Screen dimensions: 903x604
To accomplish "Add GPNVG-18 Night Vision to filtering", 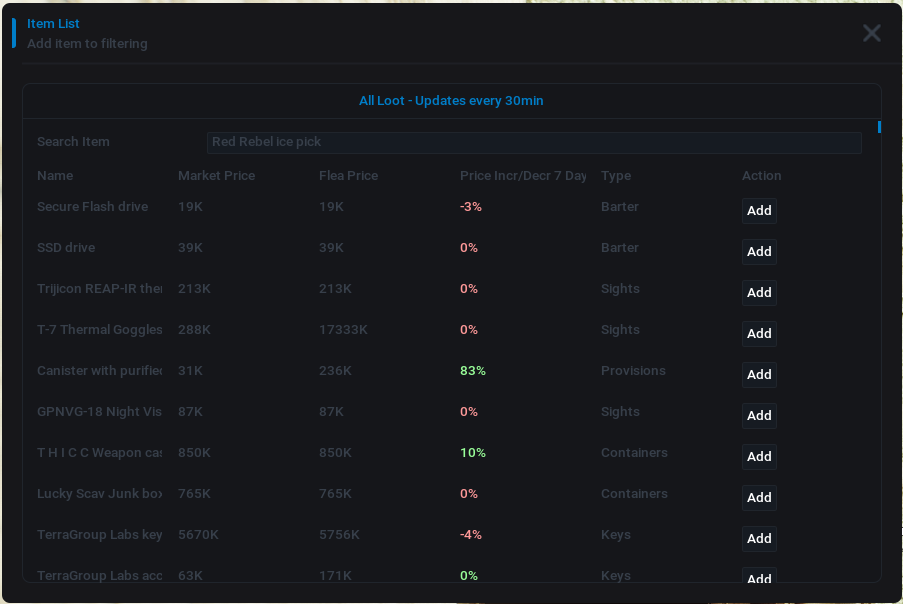I will [759, 416].
